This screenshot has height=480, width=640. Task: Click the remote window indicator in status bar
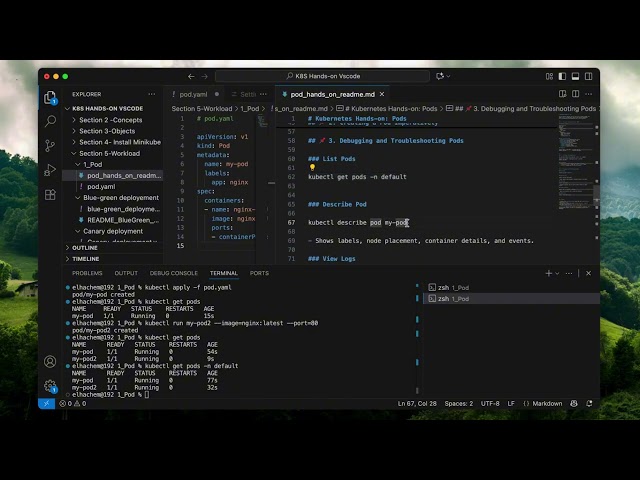[x=47, y=404]
